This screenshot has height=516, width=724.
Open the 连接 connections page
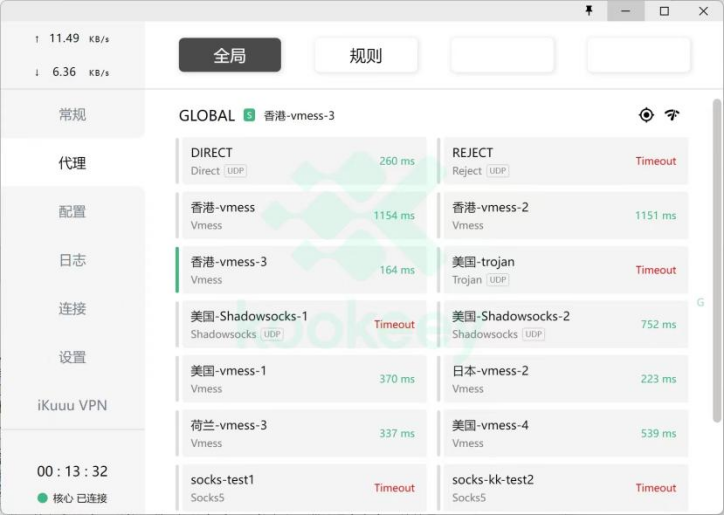(72, 308)
